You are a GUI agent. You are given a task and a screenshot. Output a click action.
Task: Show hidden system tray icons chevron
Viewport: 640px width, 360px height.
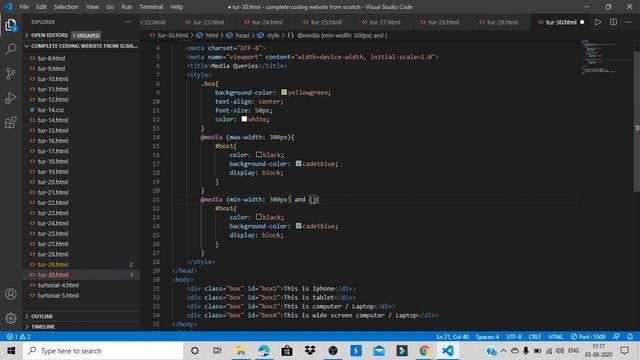point(503,351)
